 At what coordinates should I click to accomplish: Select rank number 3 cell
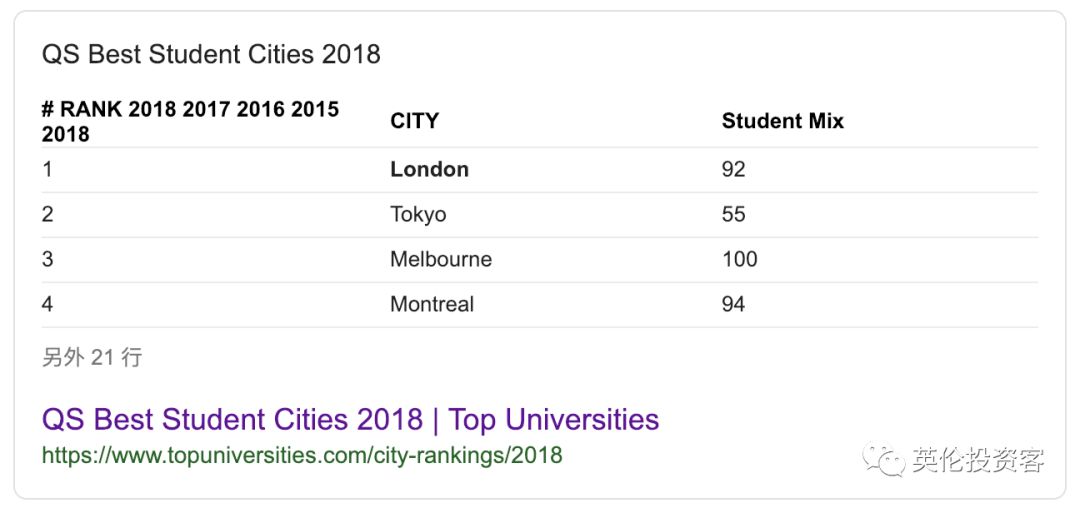point(47,259)
